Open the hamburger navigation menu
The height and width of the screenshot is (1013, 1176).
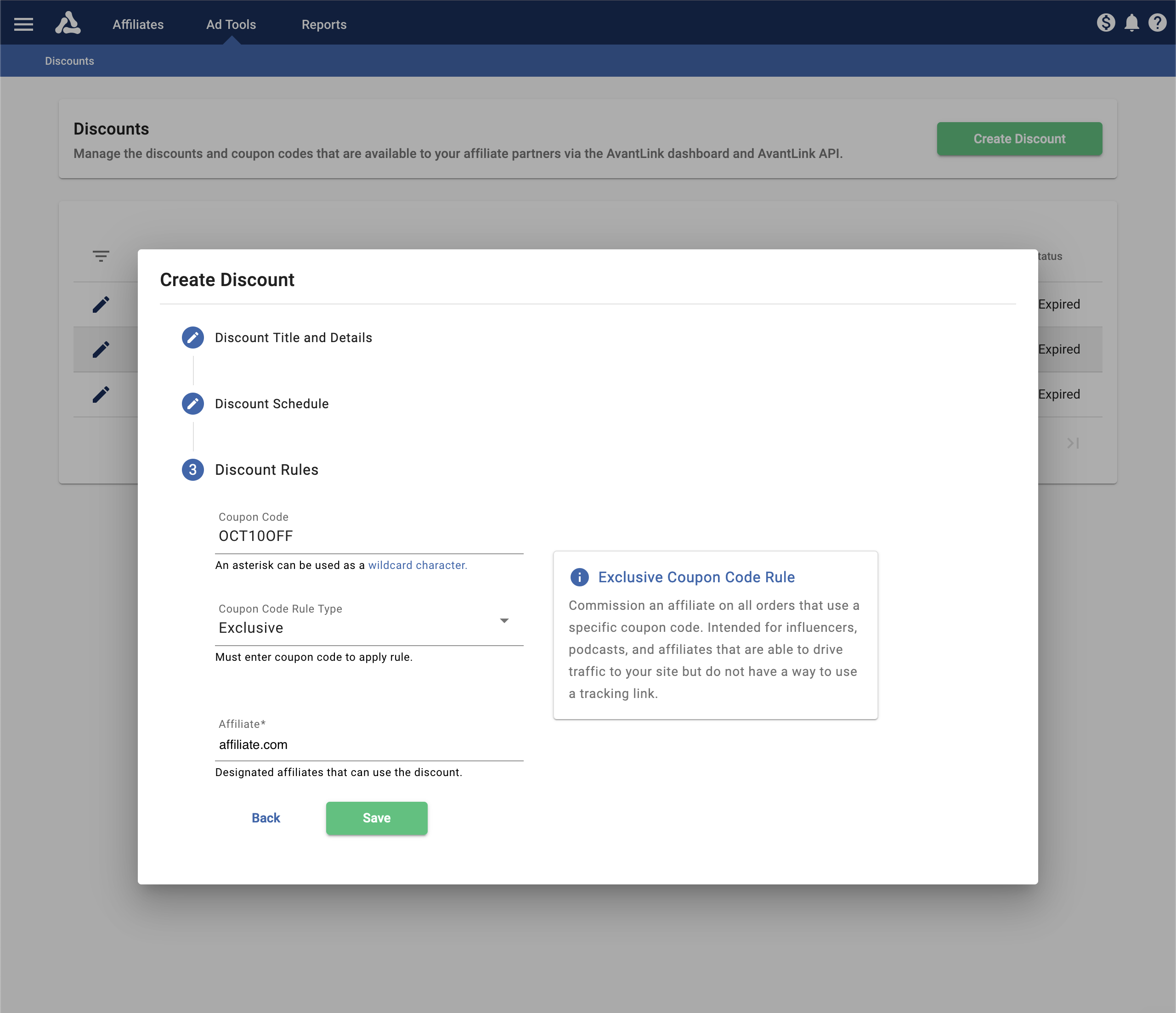pyautogui.click(x=24, y=23)
